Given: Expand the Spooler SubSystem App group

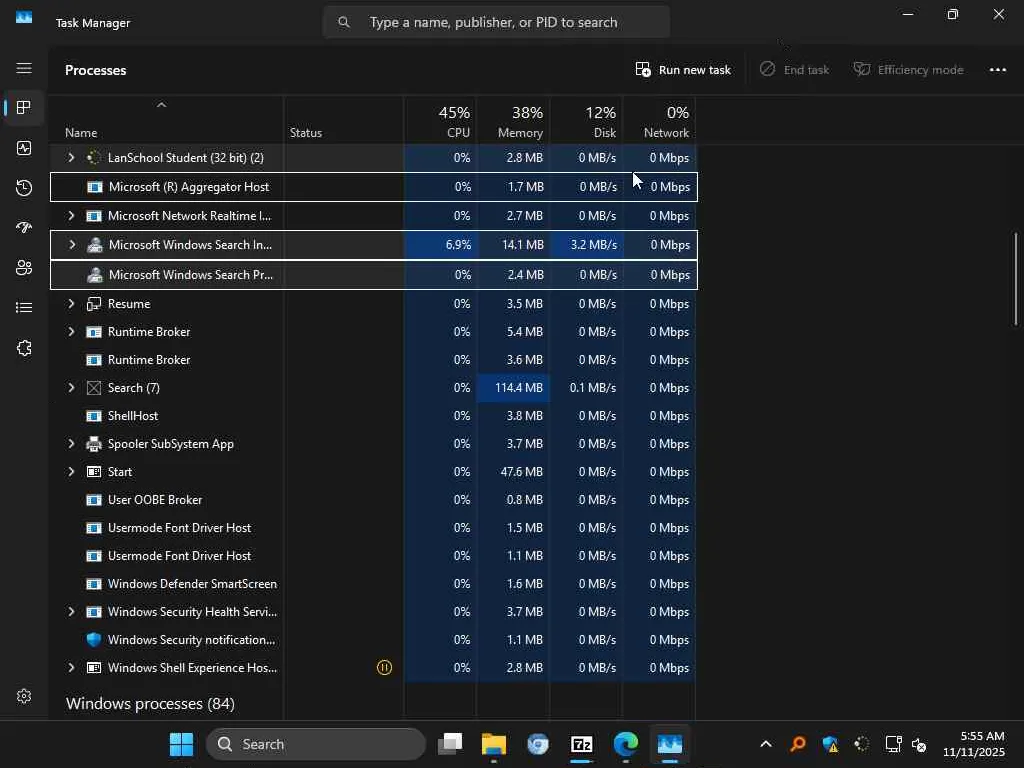Looking at the screenshot, I should tap(71, 444).
